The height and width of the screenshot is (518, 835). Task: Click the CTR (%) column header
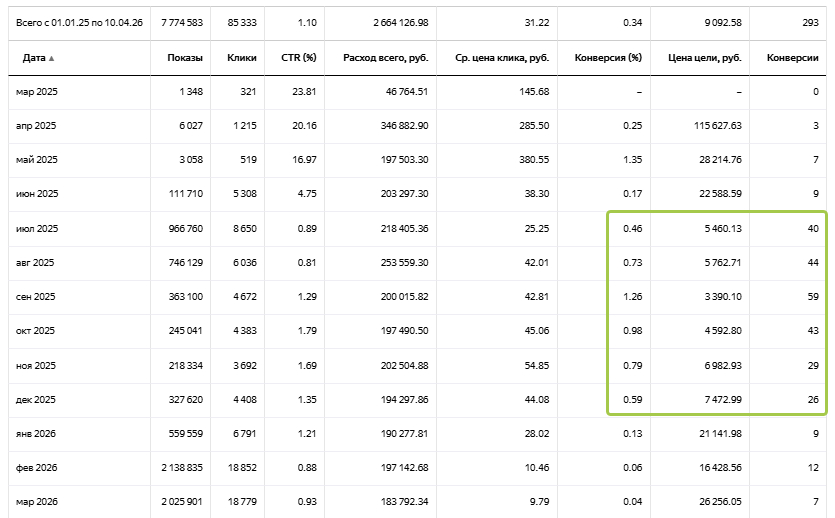[x=299, y=57]
